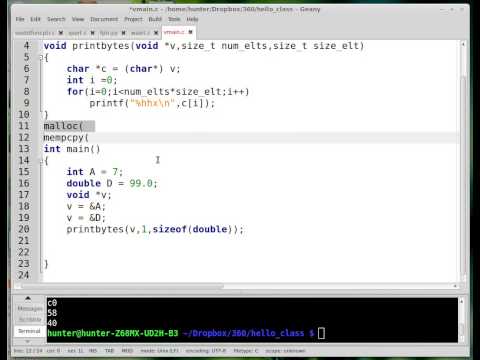Open the Document menu
The width and height of the screenshot is (480, 360).
click(x=104, y=19)
